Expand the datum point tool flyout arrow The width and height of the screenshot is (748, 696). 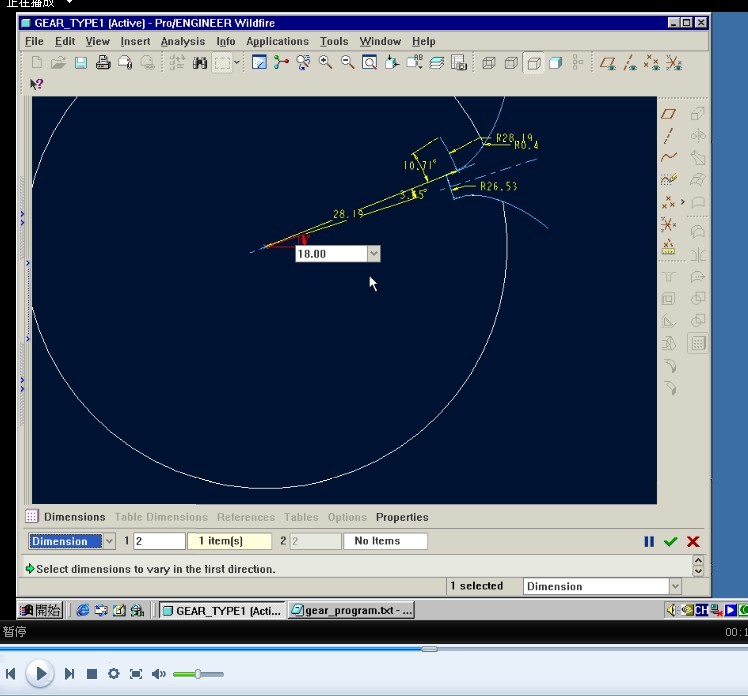683,202
